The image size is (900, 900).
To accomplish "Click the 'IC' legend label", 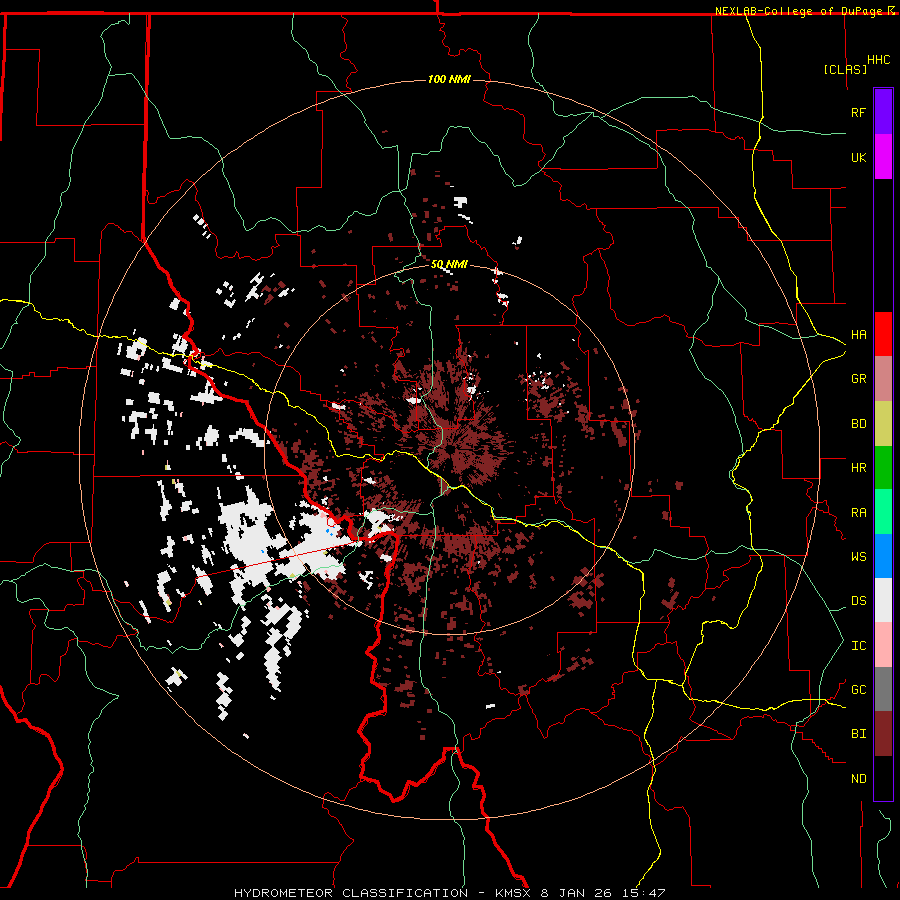I will [858, 646].
